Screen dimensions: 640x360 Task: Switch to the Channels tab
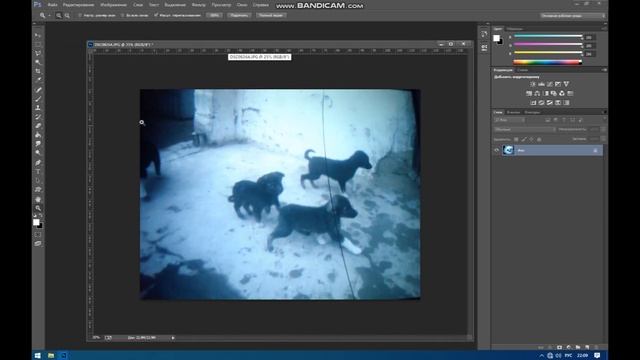pos(513,112)
